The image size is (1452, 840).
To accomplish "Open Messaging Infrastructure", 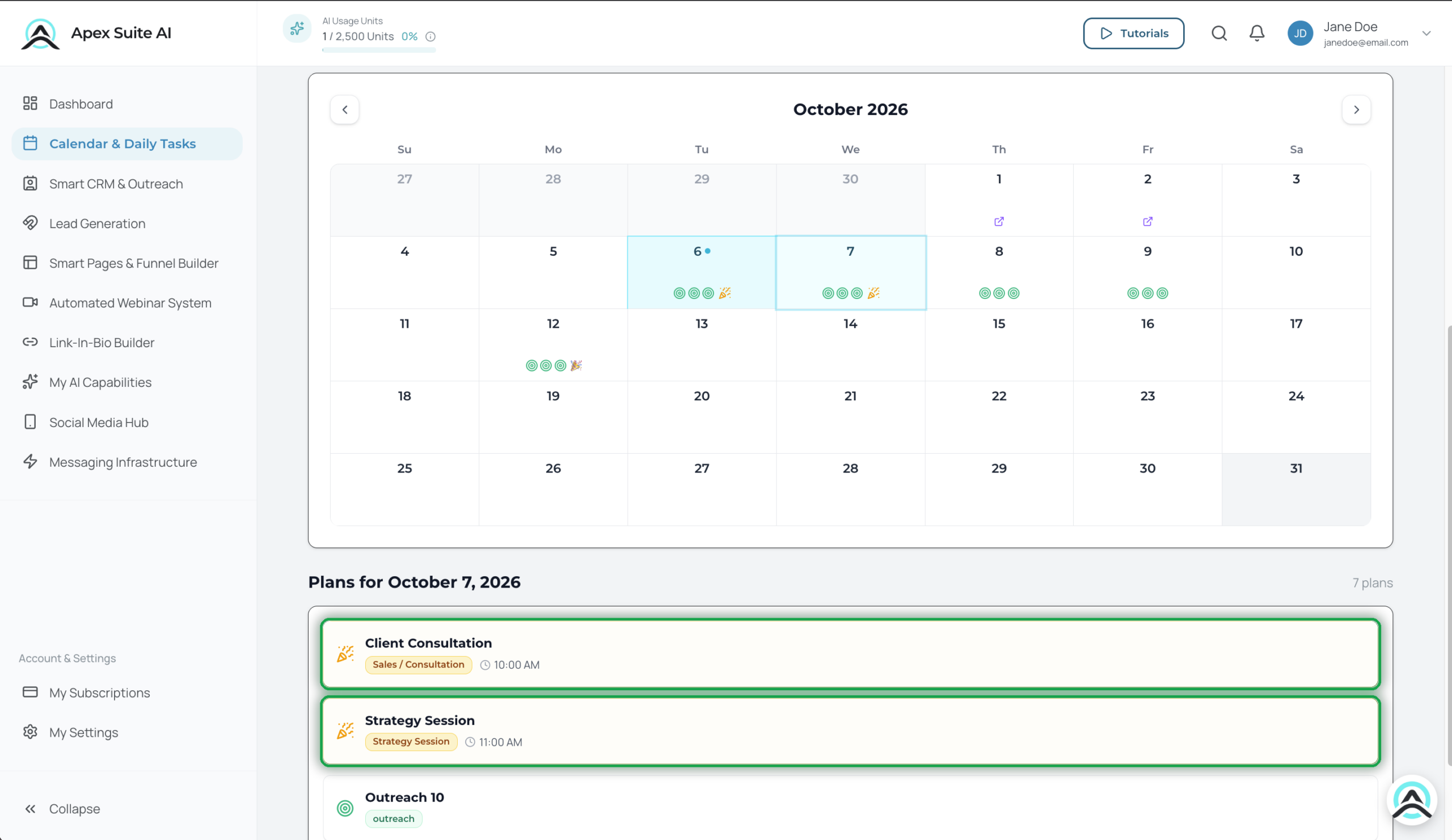I will [126, 462].
